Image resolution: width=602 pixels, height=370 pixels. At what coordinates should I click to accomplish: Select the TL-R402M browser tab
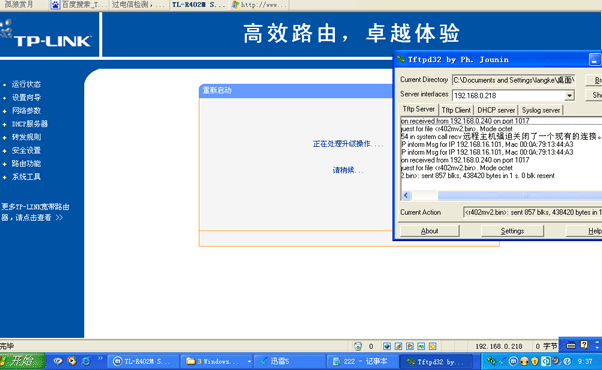point(198,5)
